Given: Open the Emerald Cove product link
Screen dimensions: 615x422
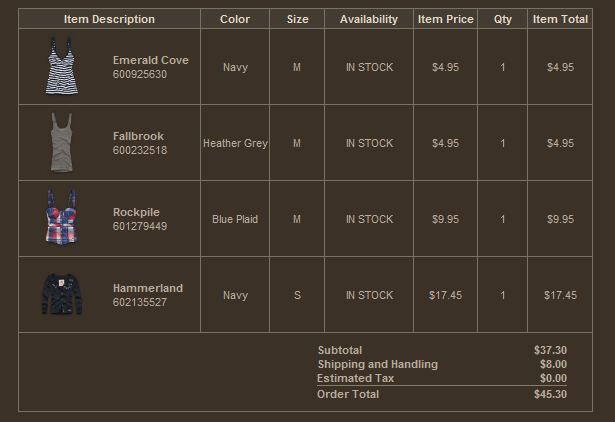Looking at the screenshot, I should tap(150, 60).
